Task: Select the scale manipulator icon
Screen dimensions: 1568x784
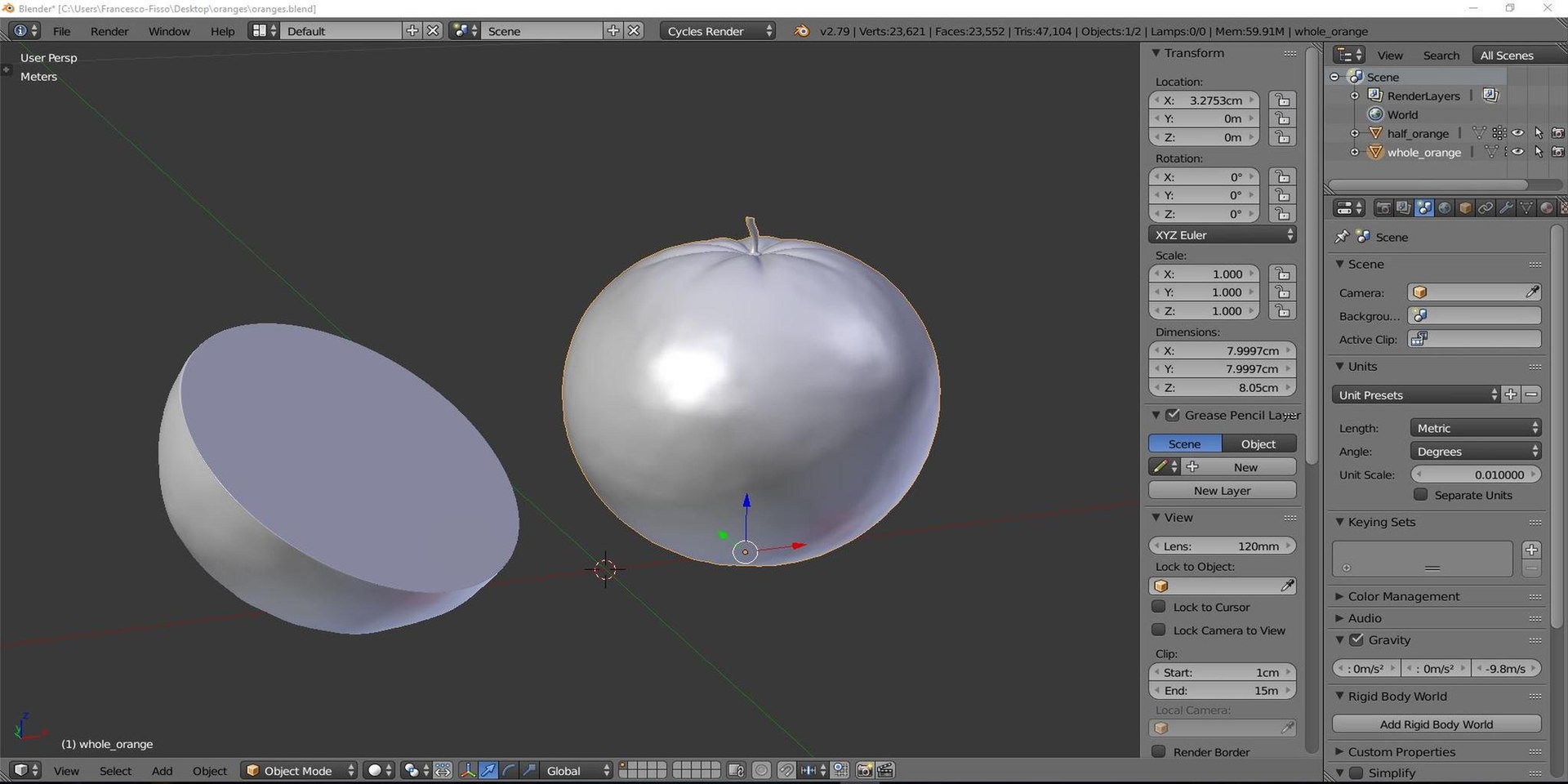Action: (529, 770)
